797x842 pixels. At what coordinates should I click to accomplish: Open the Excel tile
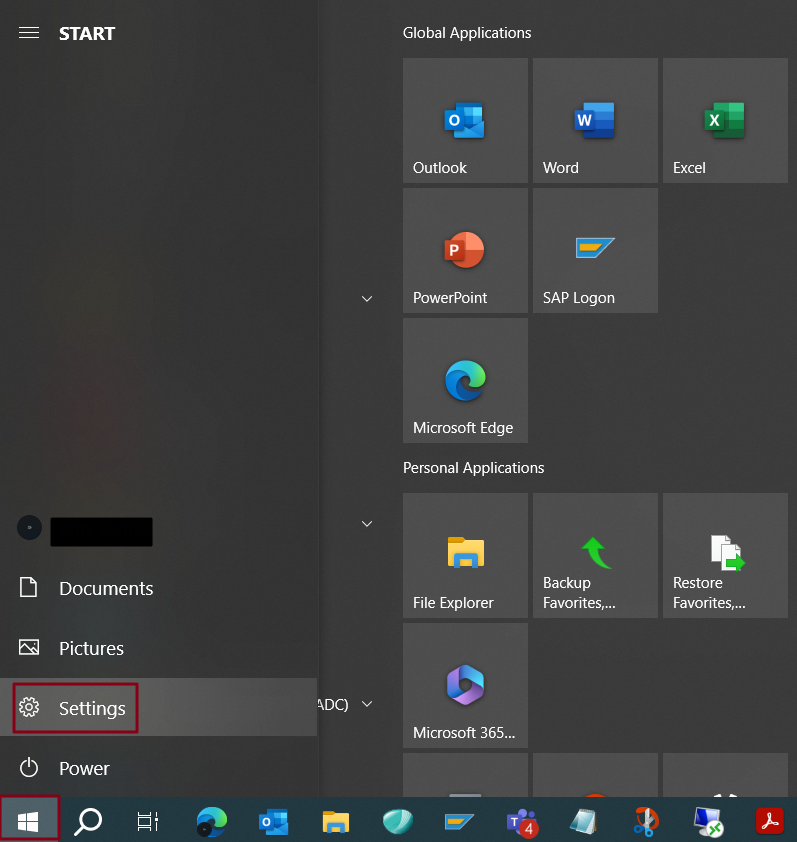725,120
